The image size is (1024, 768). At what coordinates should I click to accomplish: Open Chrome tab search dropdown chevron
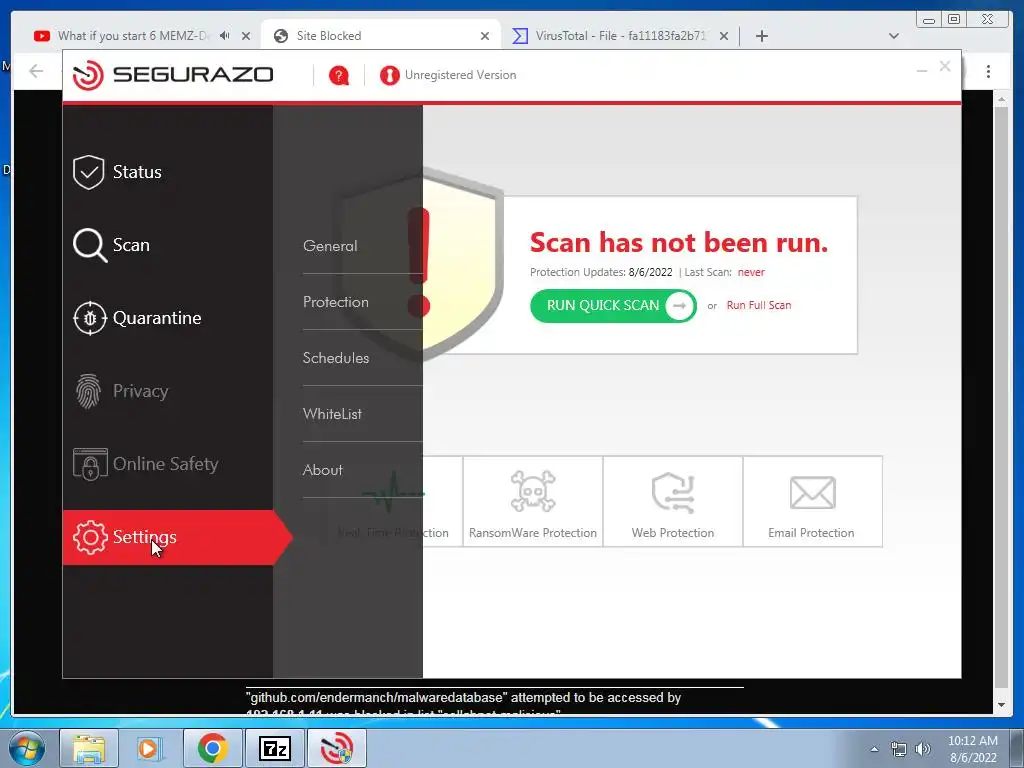point(894,36)
